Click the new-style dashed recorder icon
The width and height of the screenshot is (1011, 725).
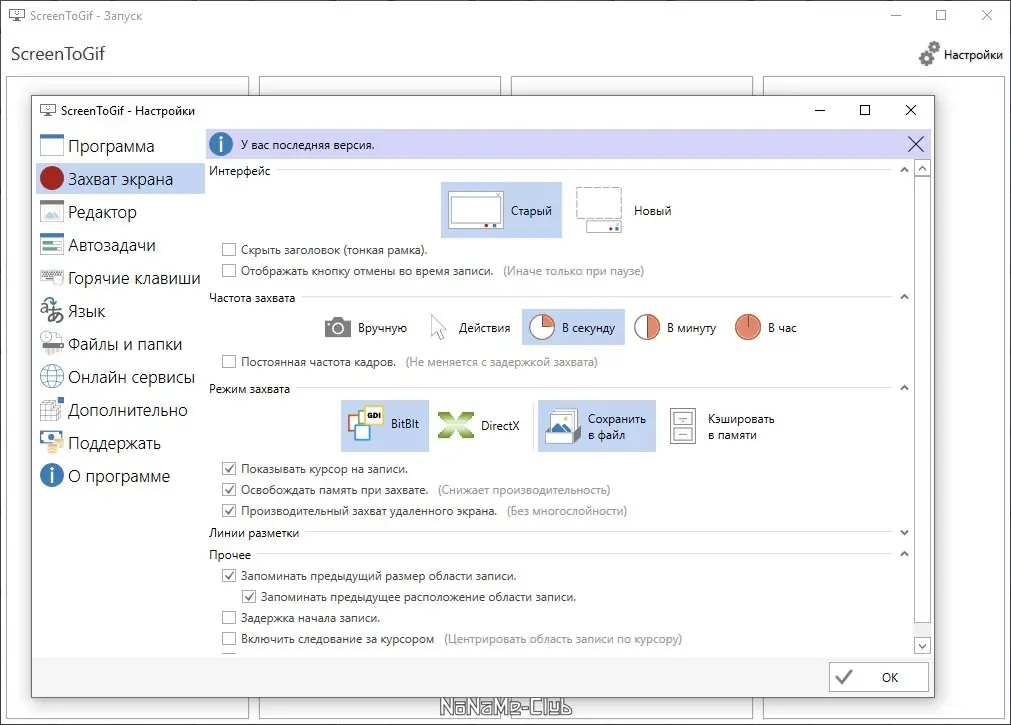[599, 210]
